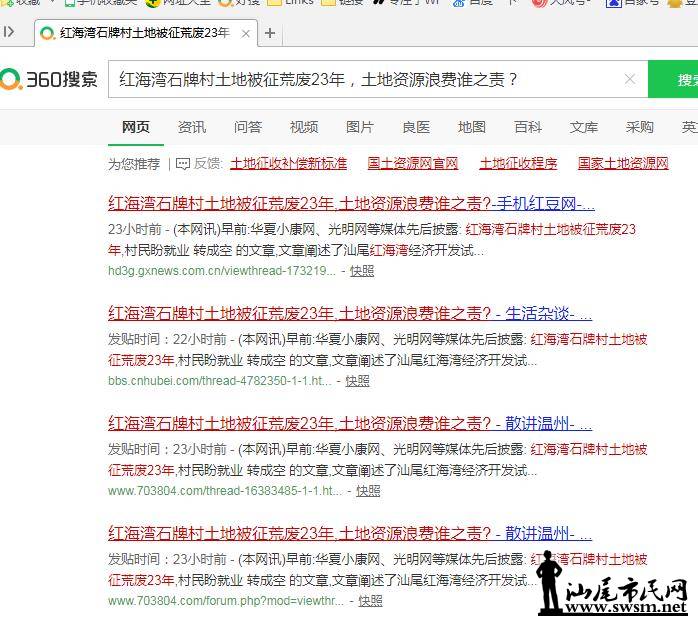Screen dimensions: 698x621
Task: Click the snippet line starting 发贴时间:22小时前
Action: tap(377, 340)
